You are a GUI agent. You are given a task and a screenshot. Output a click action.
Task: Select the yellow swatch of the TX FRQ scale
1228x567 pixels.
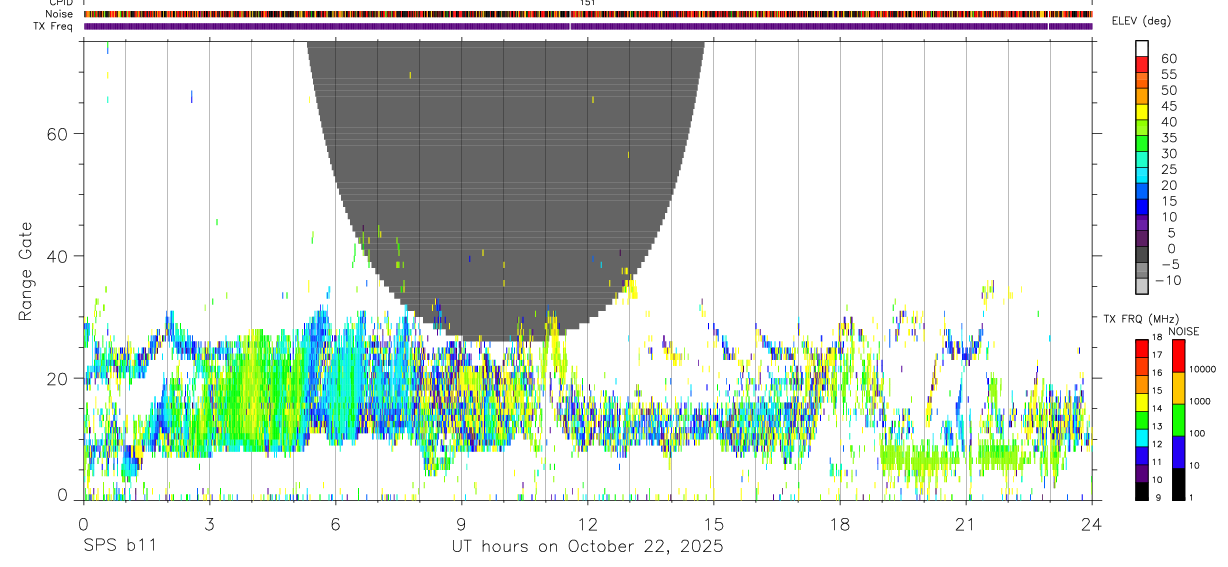1141,402
